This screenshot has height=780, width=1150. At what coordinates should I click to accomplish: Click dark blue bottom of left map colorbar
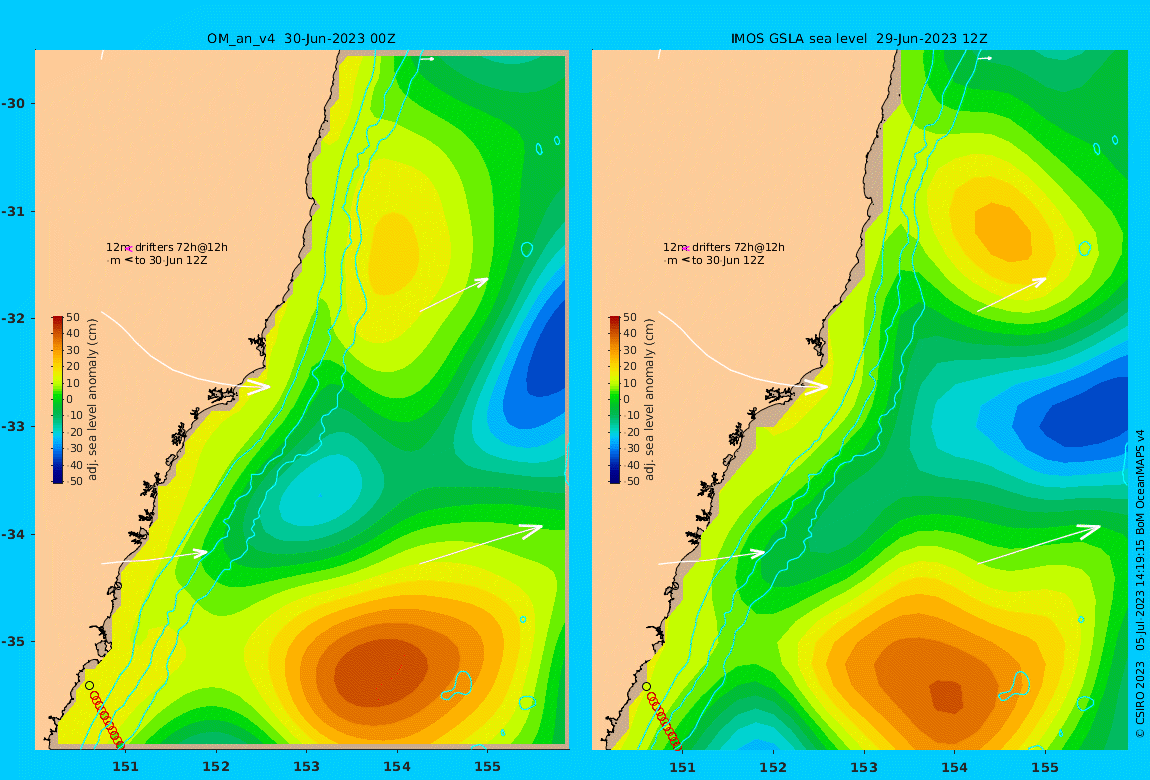pyautogui.click(x=58, y=479)
